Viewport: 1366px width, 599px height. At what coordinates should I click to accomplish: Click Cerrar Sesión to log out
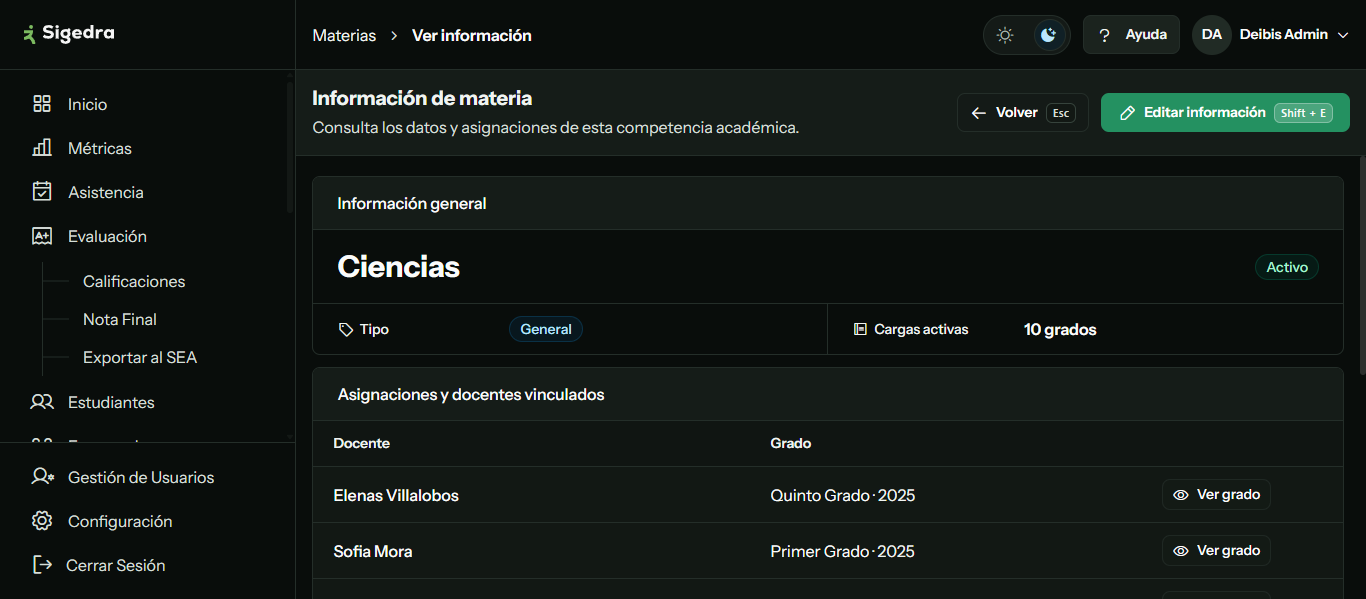click(x=116, y=565)
